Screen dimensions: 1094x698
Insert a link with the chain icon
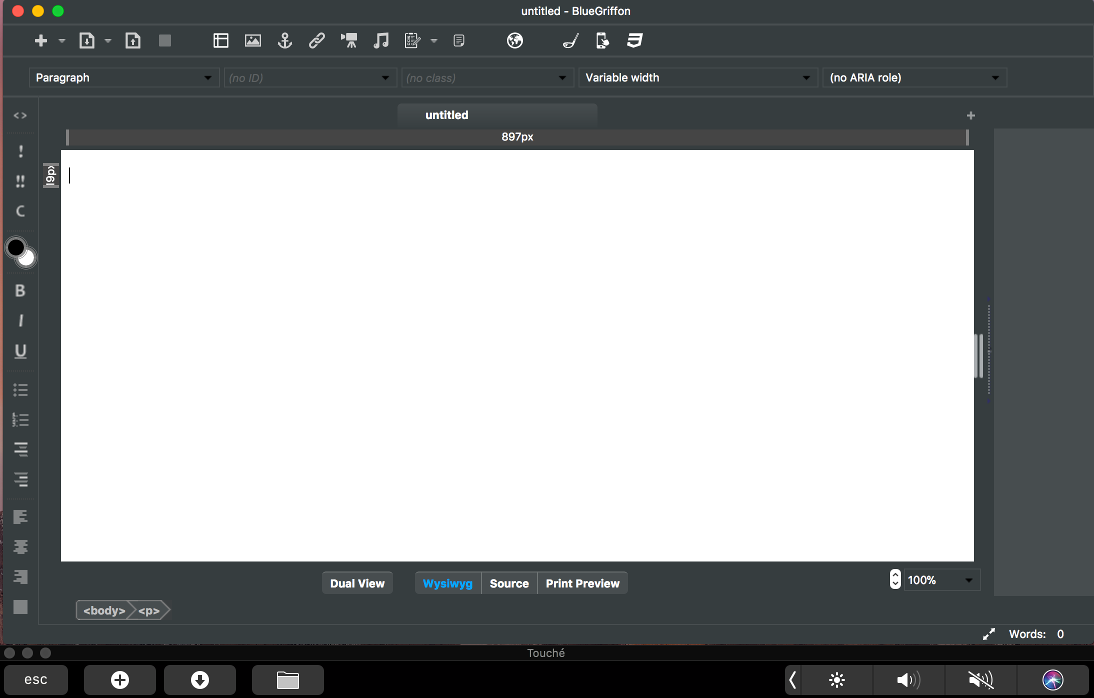pos(317,40)
